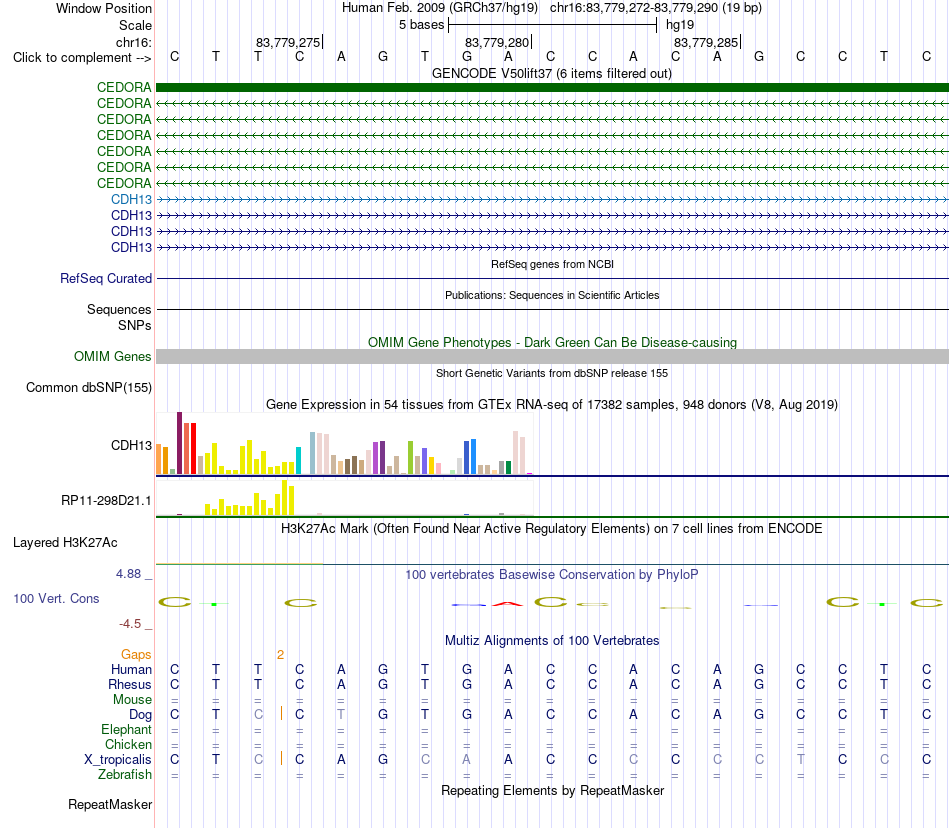Select the Chicken alignment row label
The image size is (950, 828).
[128, 744]
